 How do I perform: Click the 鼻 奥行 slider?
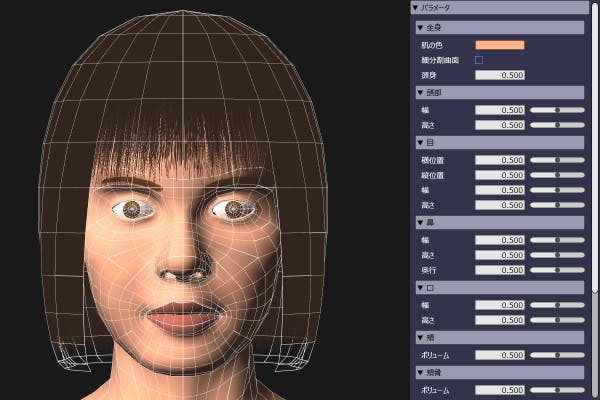coord(557,270)
